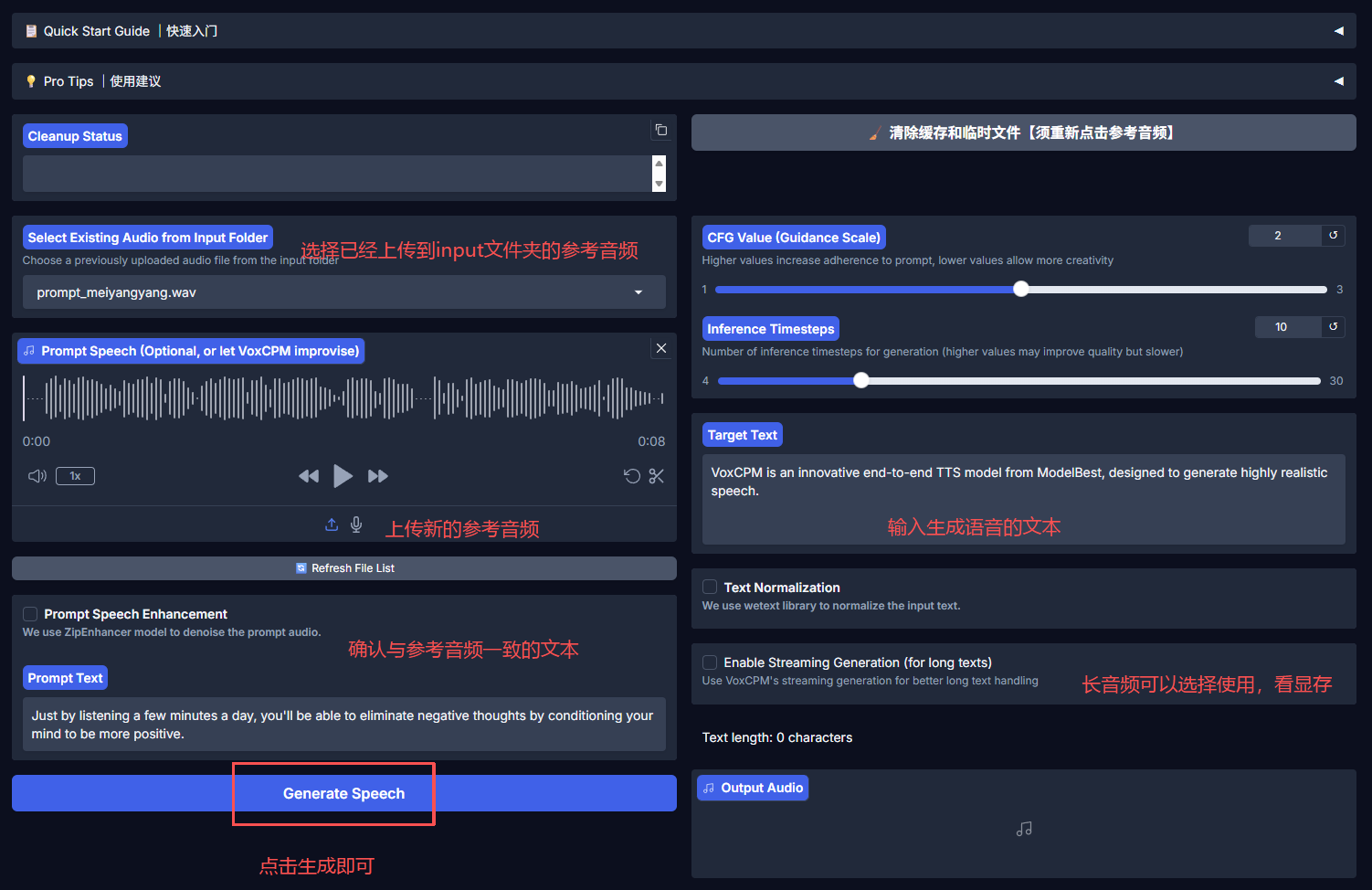Screen dimensions: 1372x890
Task: Toggle Enable Streaming Generation
Action: (710, 662)
